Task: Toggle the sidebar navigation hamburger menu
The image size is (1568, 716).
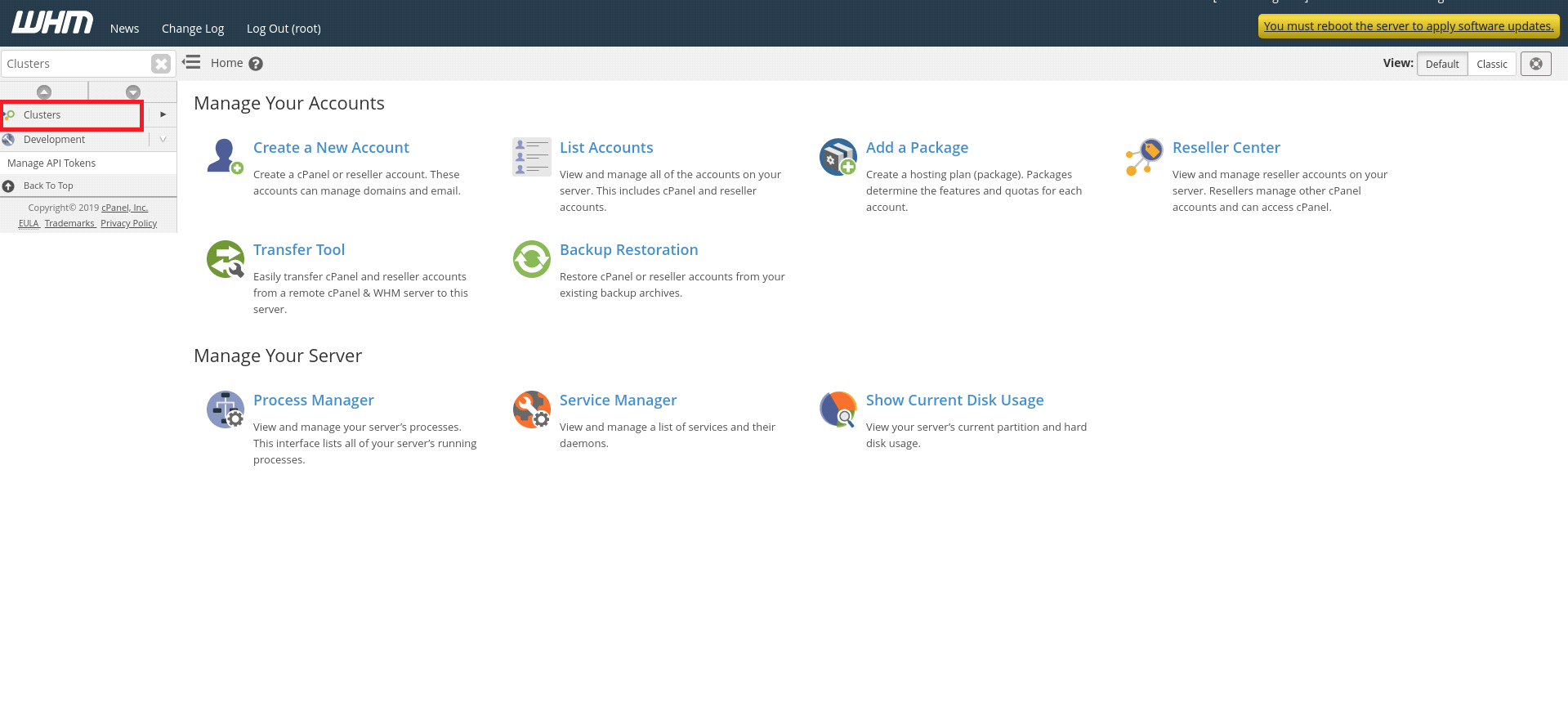Action: (191, 62)
